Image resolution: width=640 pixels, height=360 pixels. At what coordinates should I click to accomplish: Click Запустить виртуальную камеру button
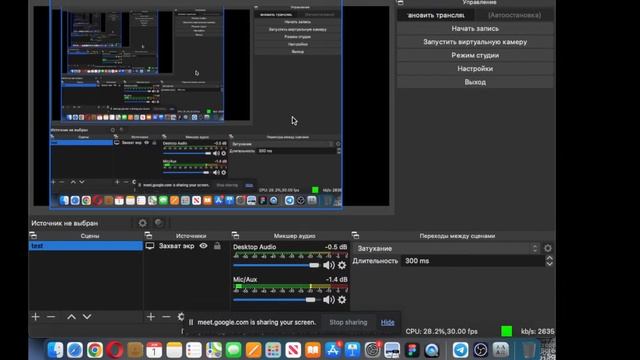[475, 42]
